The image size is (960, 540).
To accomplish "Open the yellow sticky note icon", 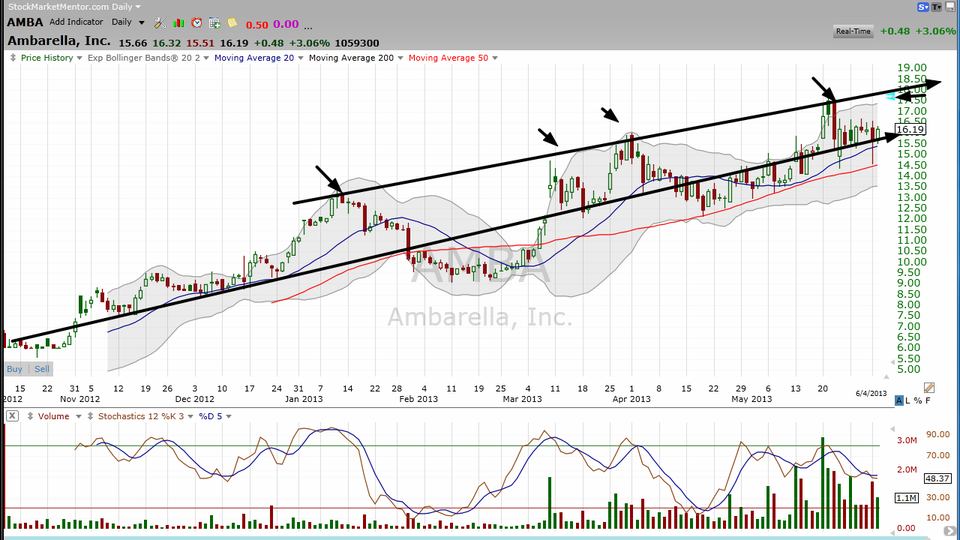I will point(233,23).
